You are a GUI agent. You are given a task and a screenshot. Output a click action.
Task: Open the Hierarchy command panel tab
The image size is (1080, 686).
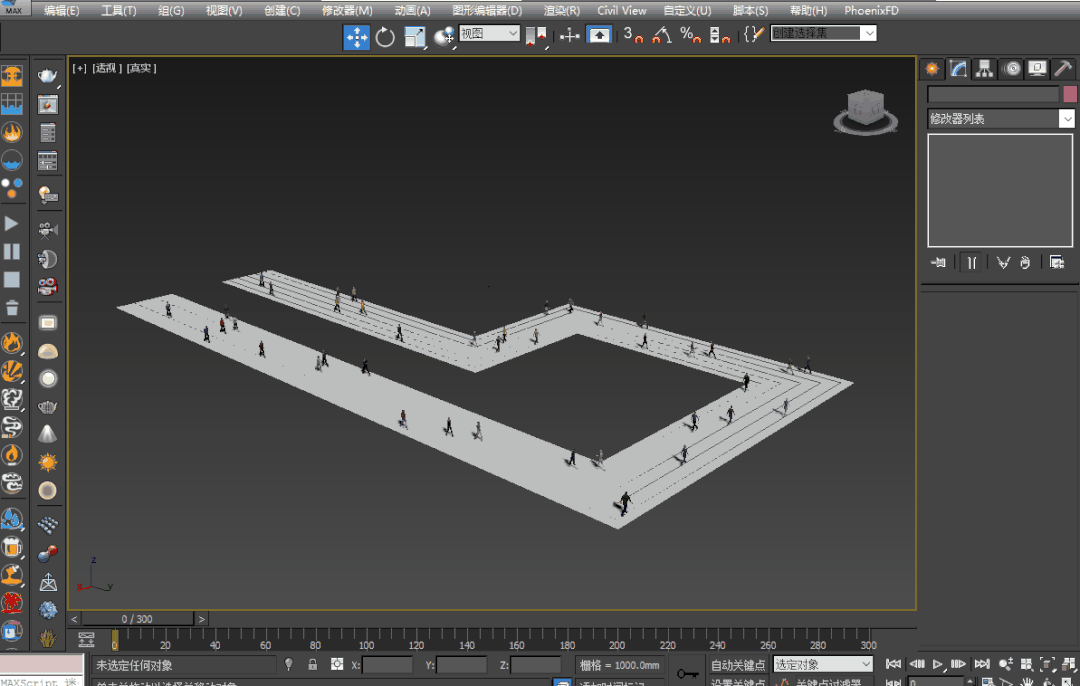[x=985, y=68]
